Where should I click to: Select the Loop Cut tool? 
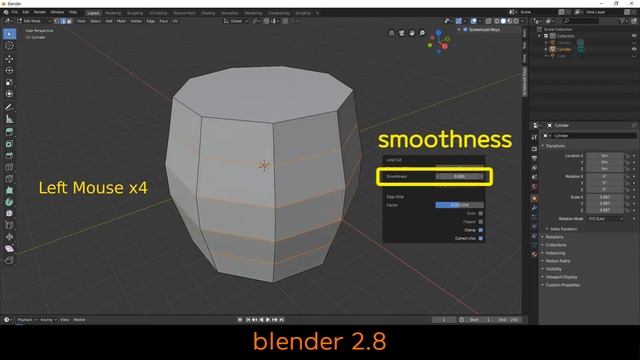(x=9, y=167)
